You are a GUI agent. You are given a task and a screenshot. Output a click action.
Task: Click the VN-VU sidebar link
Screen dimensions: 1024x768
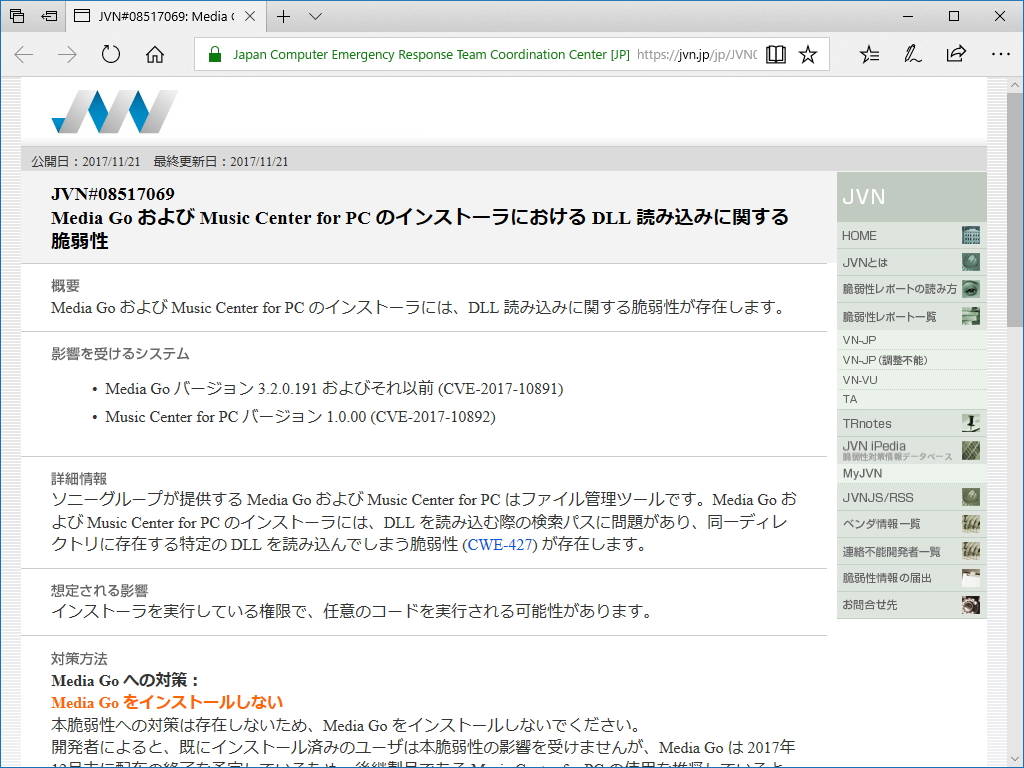point(860,380)
